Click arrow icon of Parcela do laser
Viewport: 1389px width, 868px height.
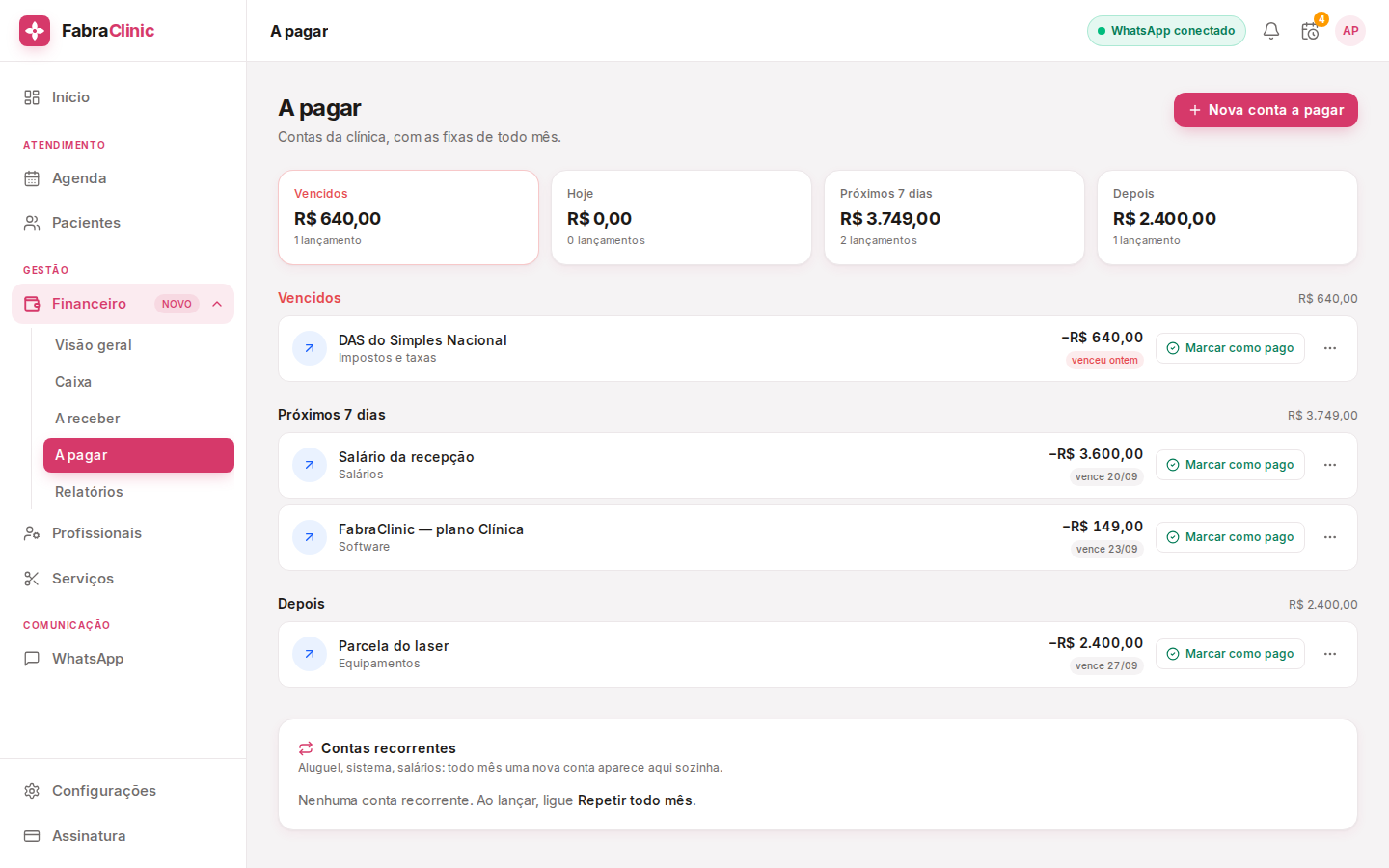click(310, 654)
